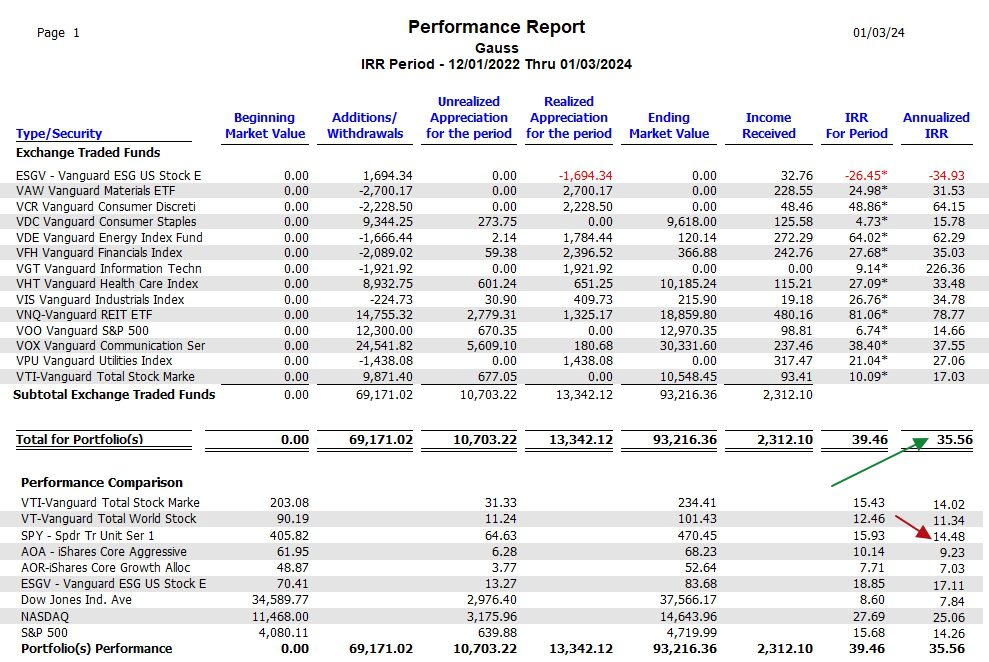
Task: Click the Total for Portfolio(s) label
Action: [79, 439]
